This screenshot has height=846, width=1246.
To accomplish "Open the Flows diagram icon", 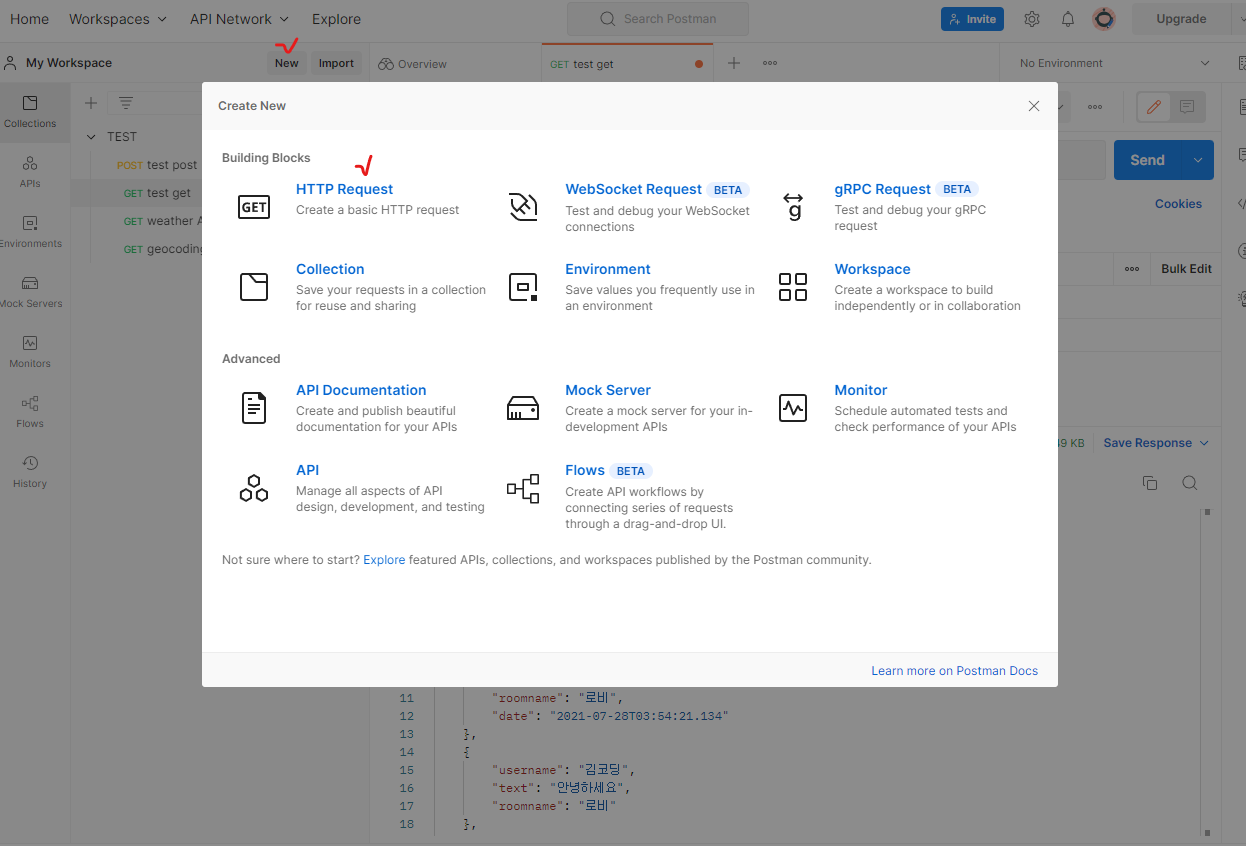I will 523,488.
